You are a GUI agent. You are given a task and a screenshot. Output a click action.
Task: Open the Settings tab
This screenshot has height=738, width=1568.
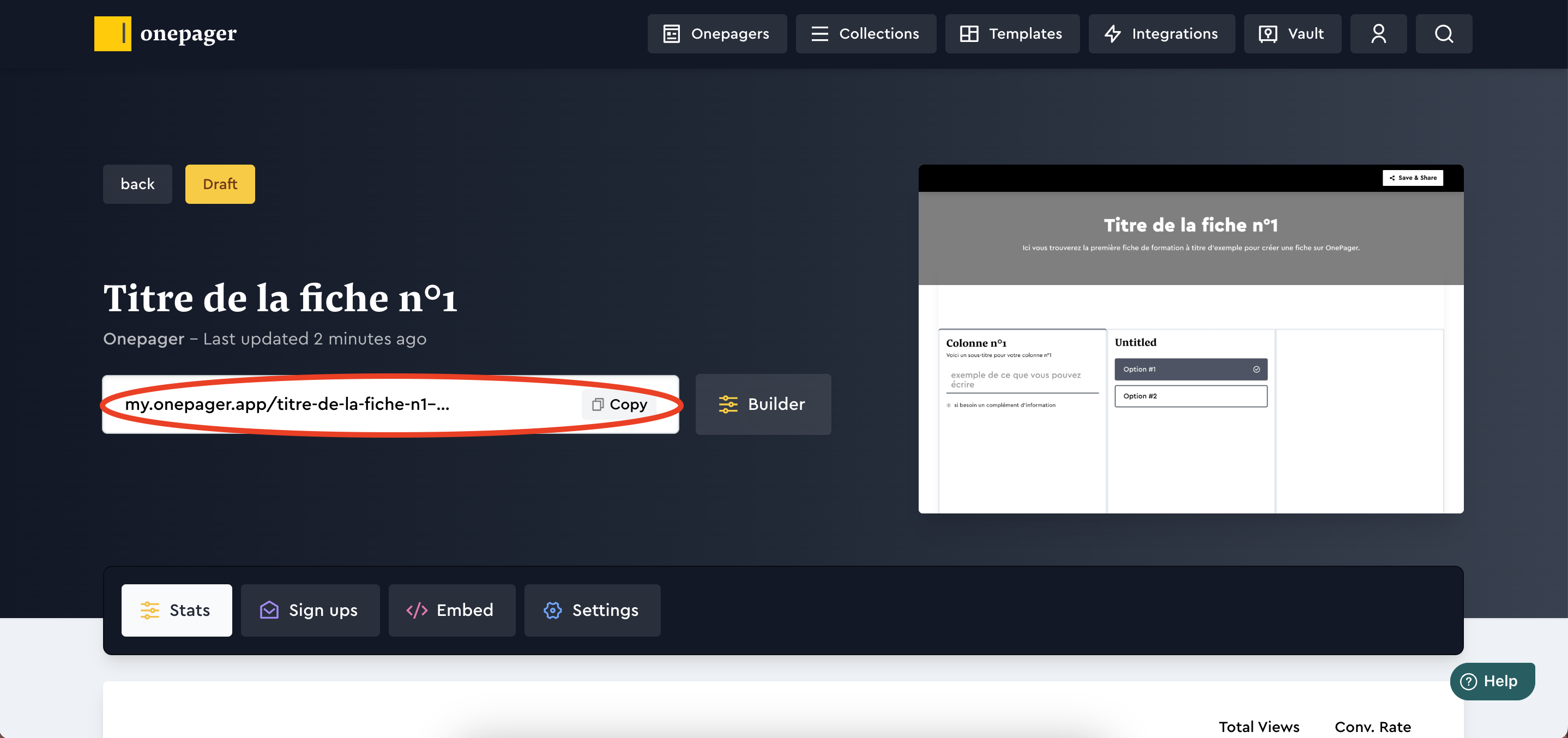click(592, 610)
